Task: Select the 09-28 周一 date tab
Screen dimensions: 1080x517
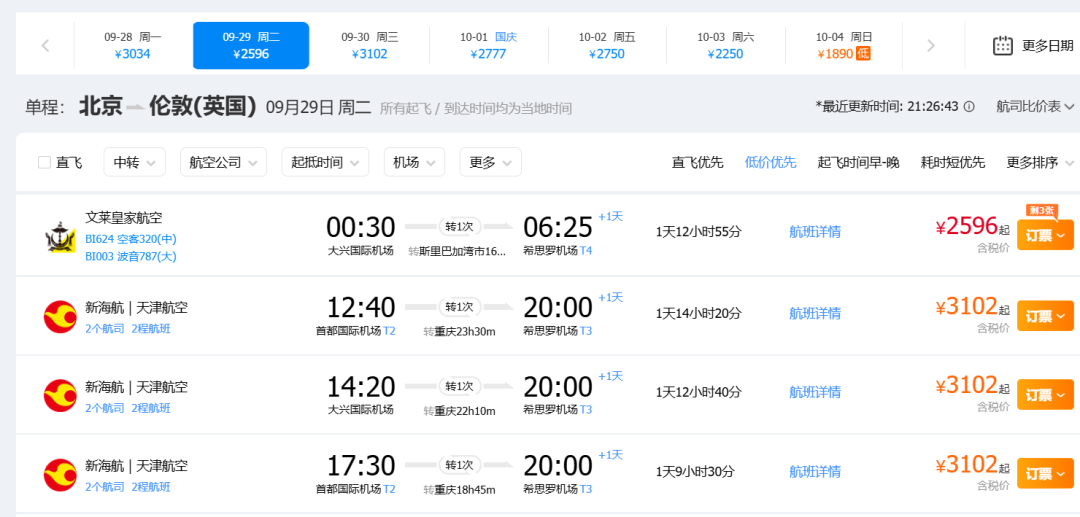Action: (x=133, y=45)
